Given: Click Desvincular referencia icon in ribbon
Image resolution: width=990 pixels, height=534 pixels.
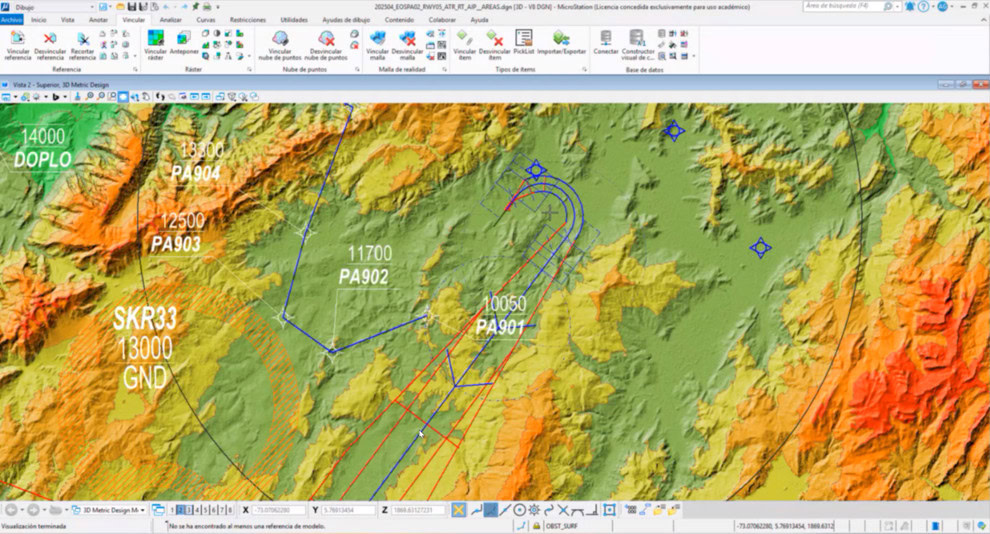Looking at the screenshot, I should [50, 38].
